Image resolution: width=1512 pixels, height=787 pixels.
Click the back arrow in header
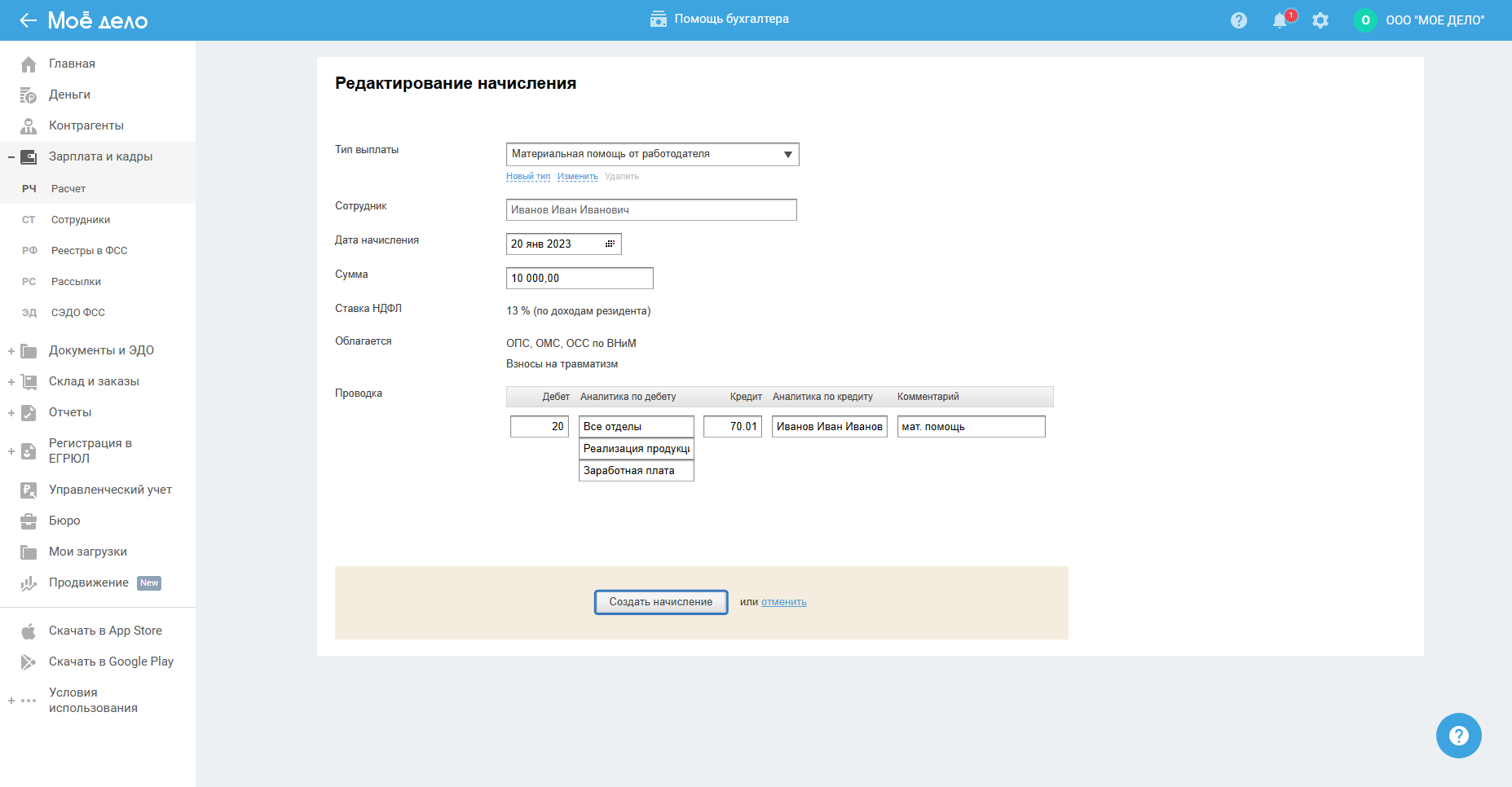29,20
